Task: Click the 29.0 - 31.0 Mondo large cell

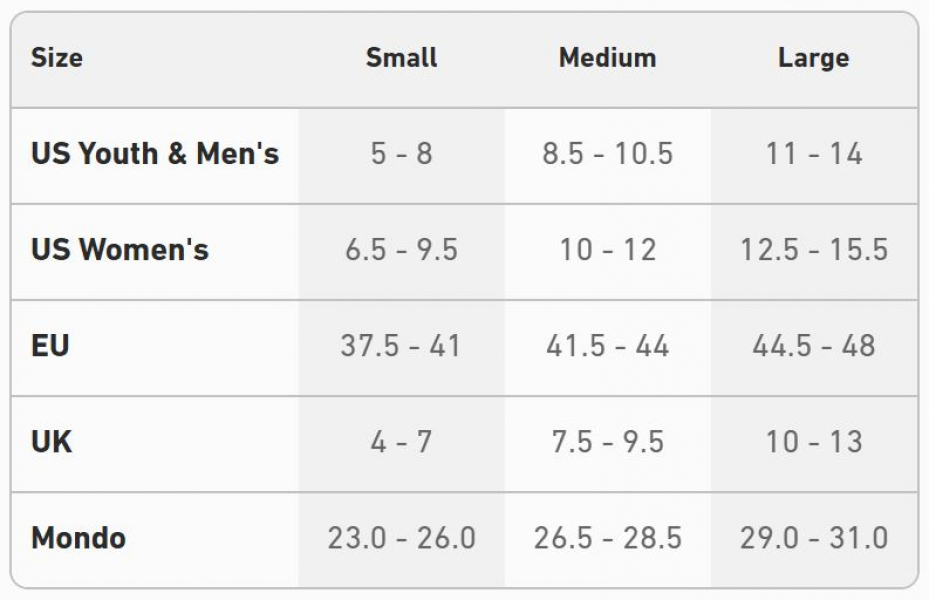Action: (x=813, y=538)
